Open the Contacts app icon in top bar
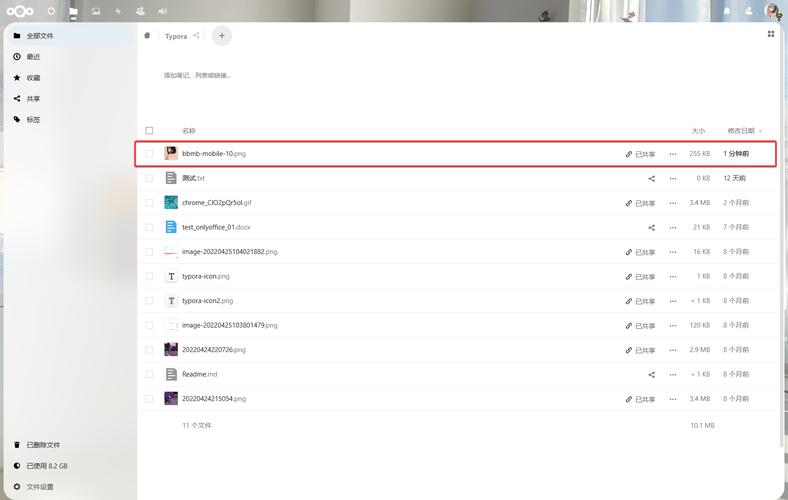This screenshot has height=500, width=788. (x=140, y=11)
